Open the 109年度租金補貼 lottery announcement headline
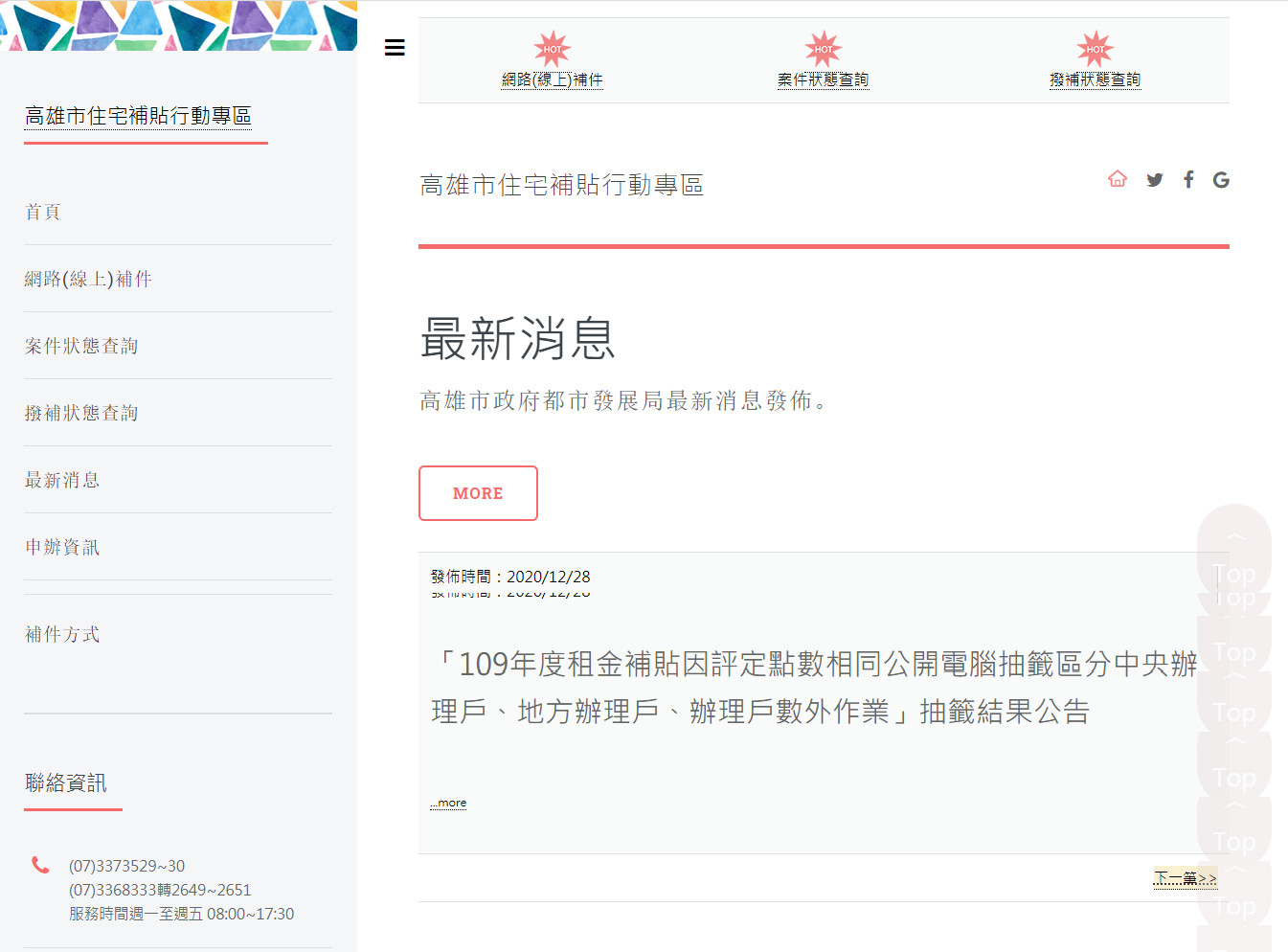The image size is (1288, 952). 815,687
